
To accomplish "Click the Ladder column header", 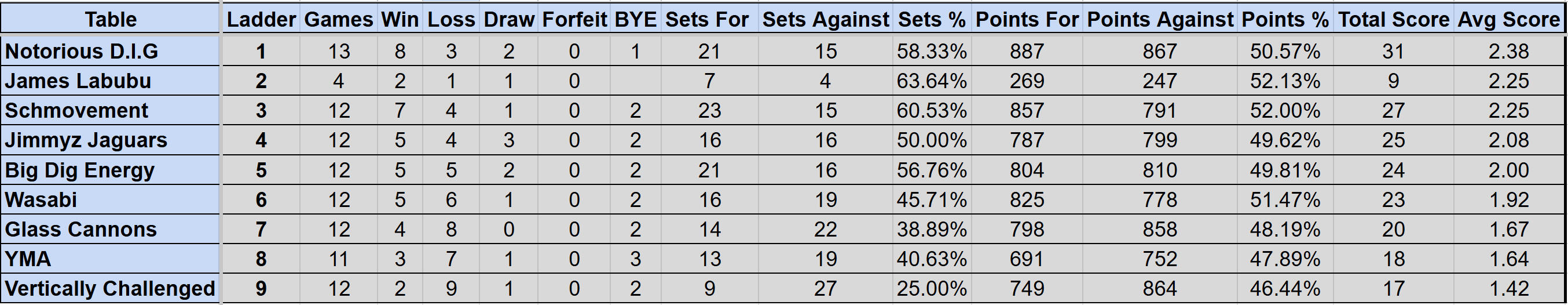I will pyautogui.click(x=261, y=20).
